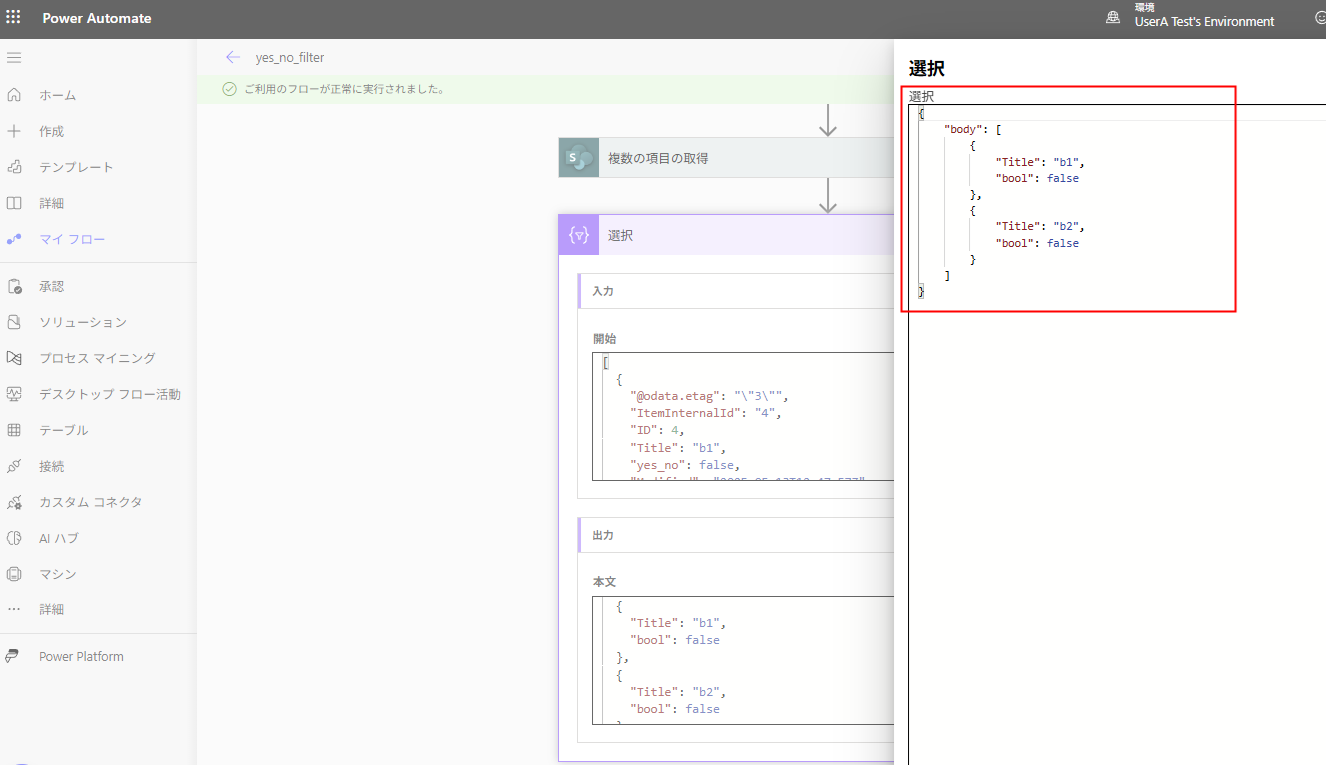The width and height of the screenshot is (1326, 765).
Task: Open the Microsoft app launcher waffle menu
Action: [14, 18]
